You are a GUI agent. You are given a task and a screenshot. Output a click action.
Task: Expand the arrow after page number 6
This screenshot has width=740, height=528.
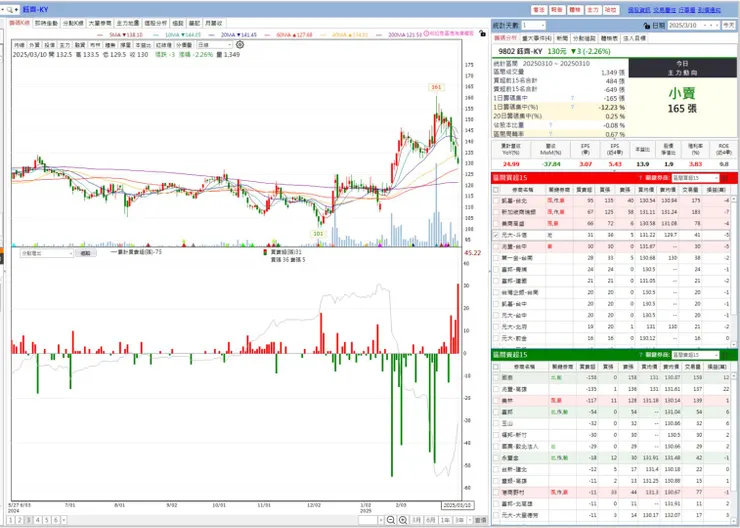(x=64, y=520)
